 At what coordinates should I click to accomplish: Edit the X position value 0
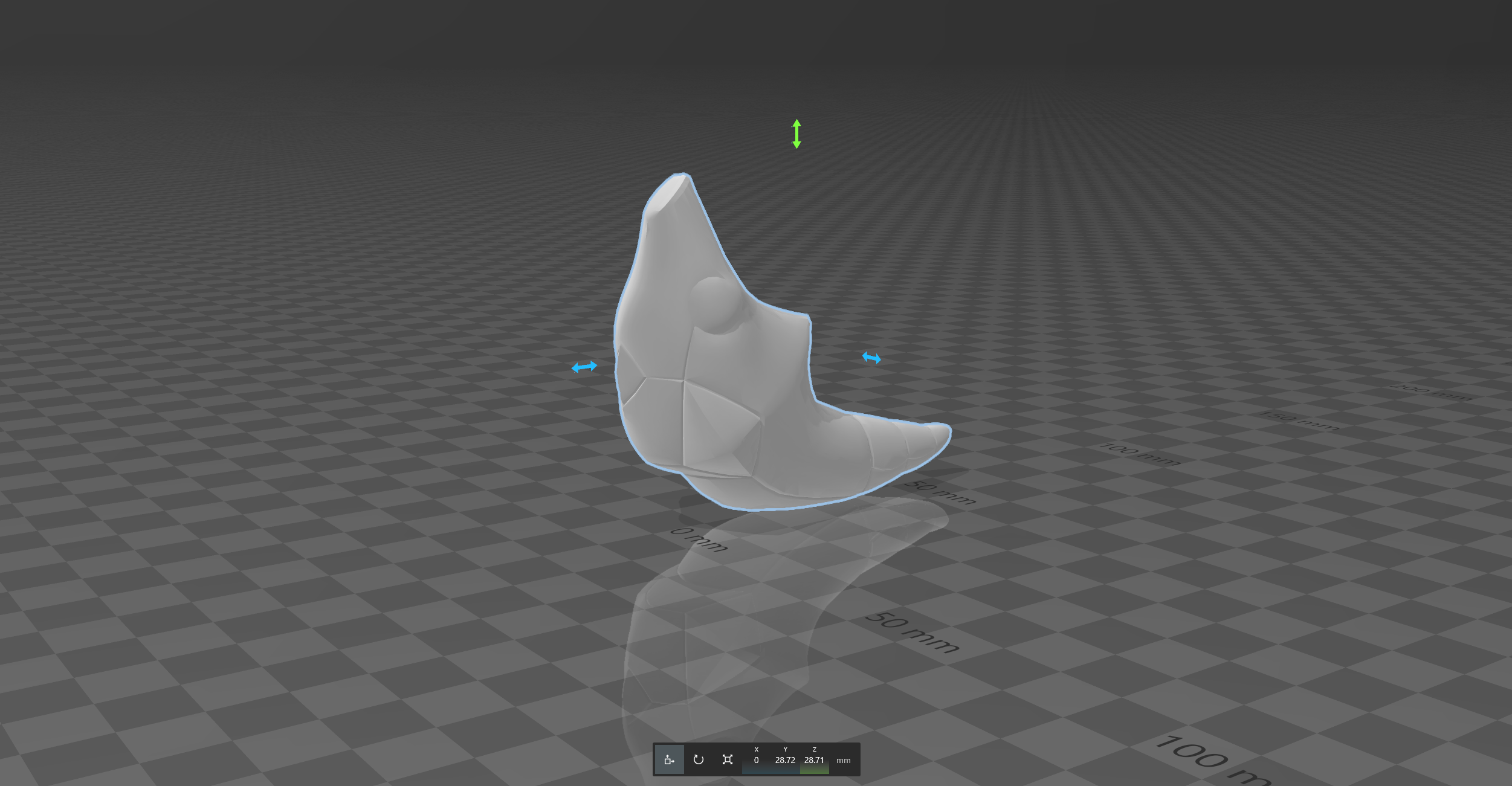pos(756,760)
